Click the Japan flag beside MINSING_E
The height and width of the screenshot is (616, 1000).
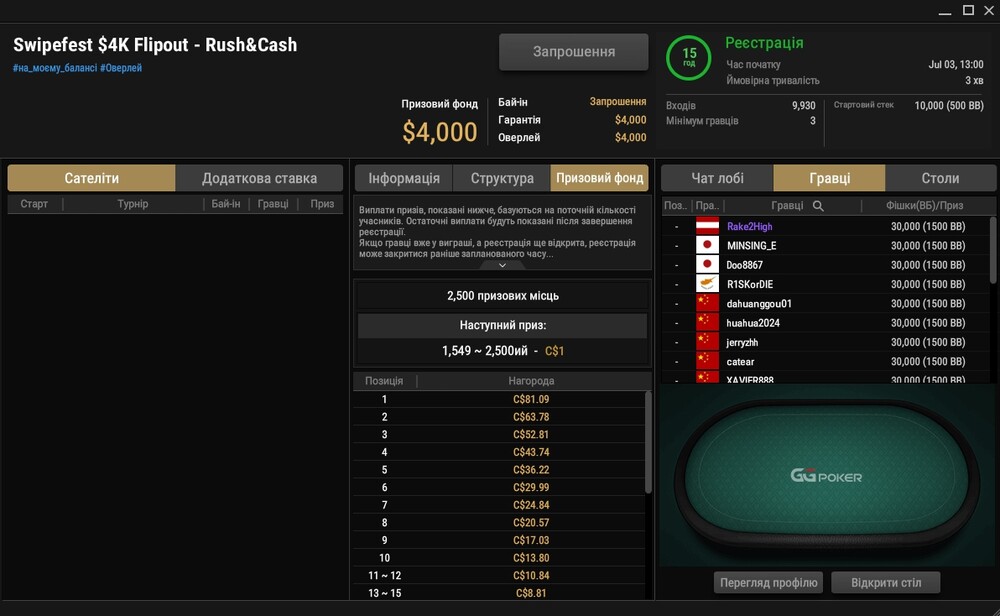coord(707,246)
